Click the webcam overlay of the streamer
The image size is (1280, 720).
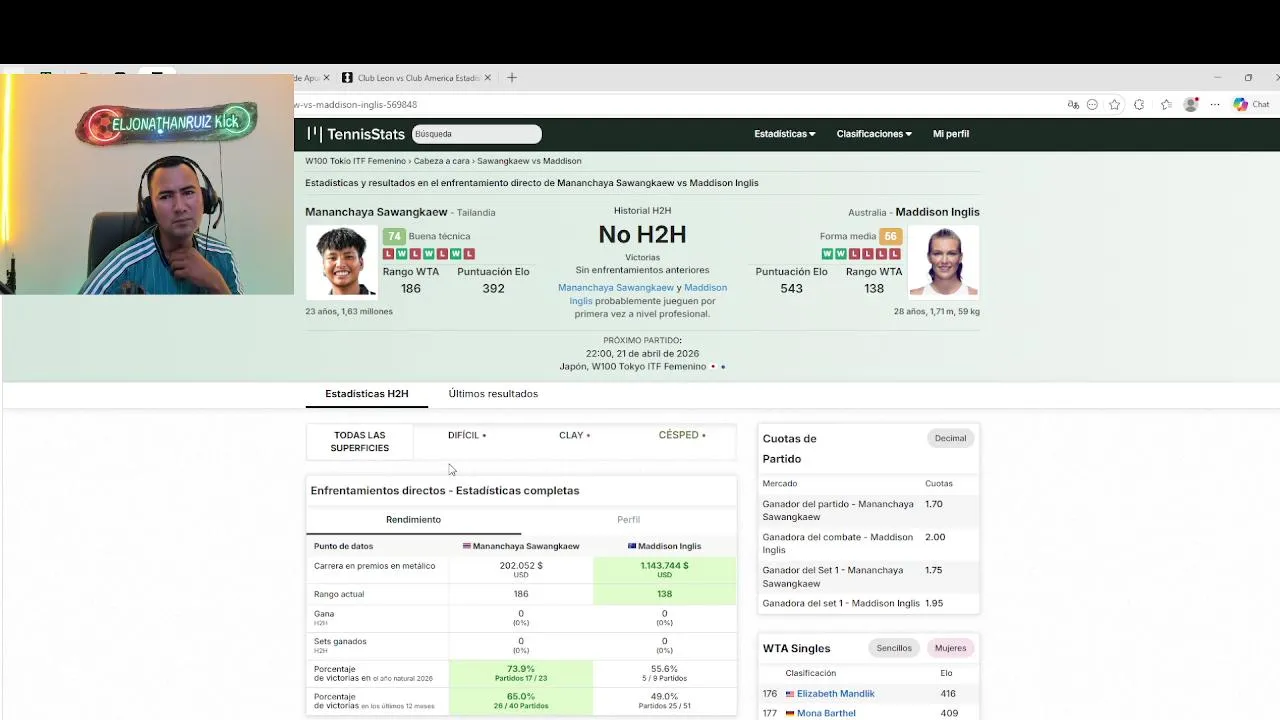pyautogui.click(x=147, y=184)
